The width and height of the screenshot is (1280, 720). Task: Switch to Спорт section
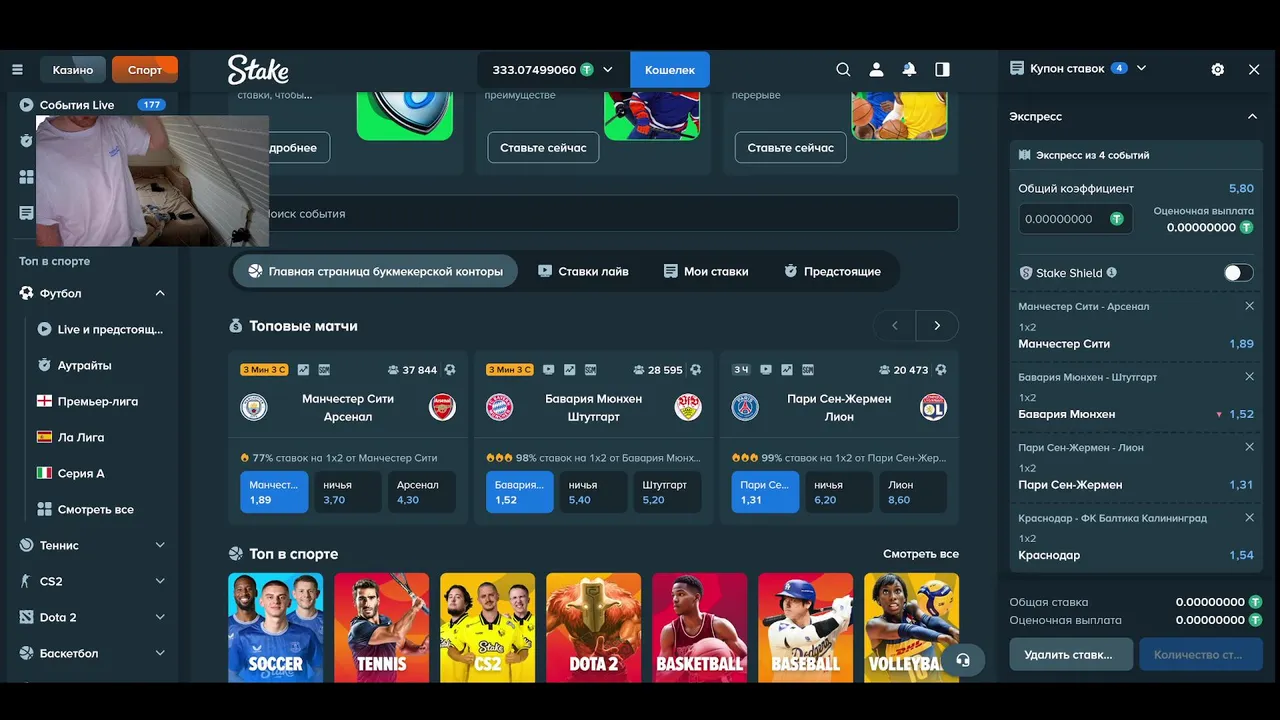click(x=145, y=70)
